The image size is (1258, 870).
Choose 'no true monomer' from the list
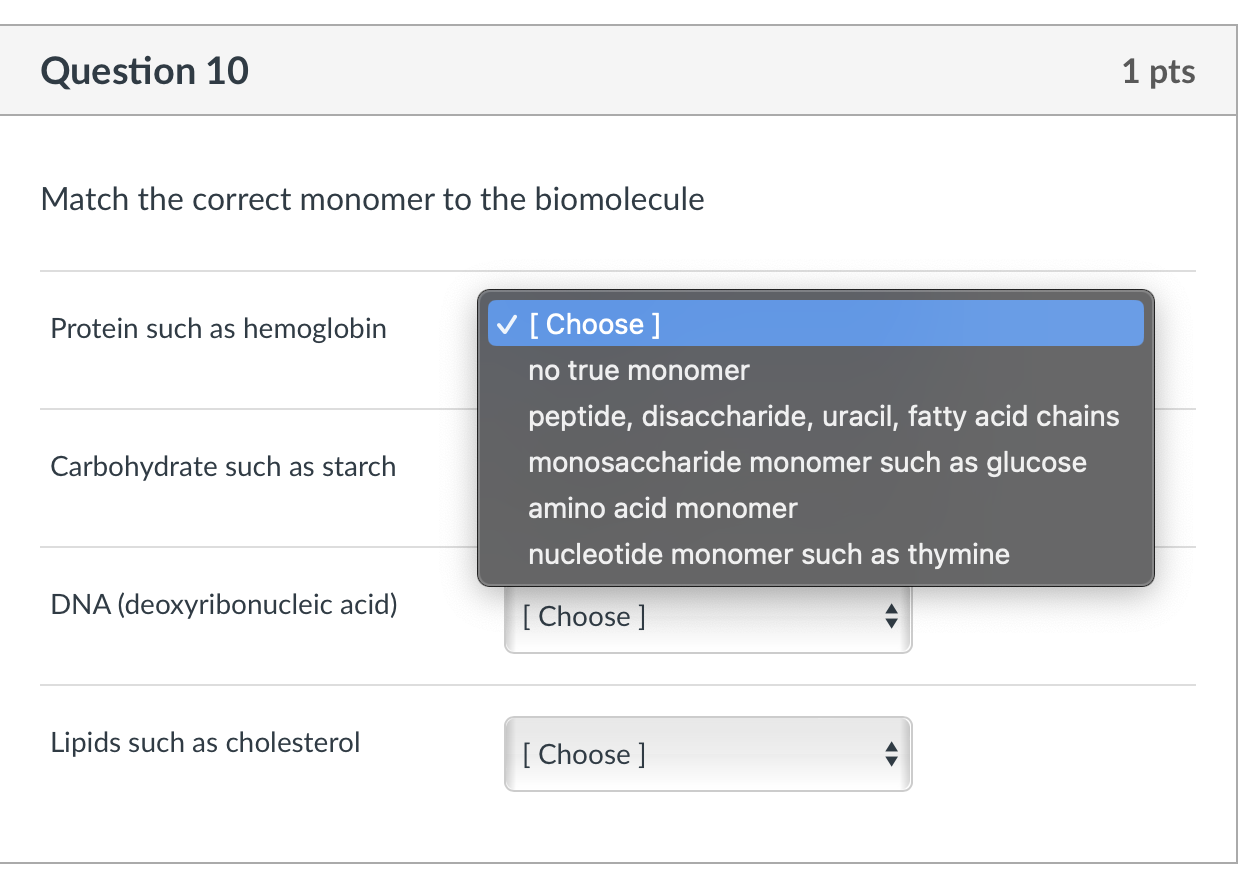[x=639, y=371]
